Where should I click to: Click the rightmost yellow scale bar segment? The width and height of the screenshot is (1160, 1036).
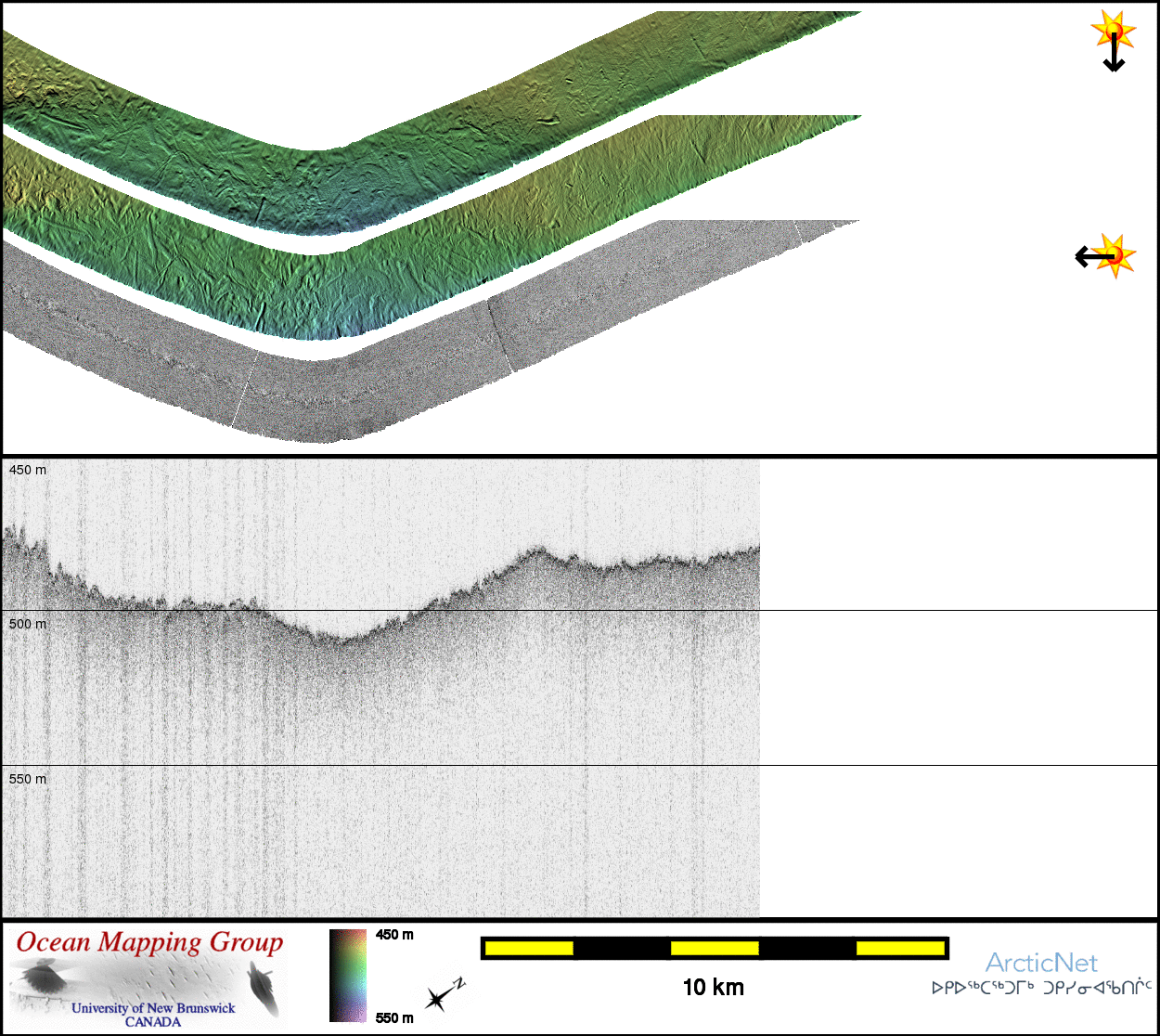899,948
